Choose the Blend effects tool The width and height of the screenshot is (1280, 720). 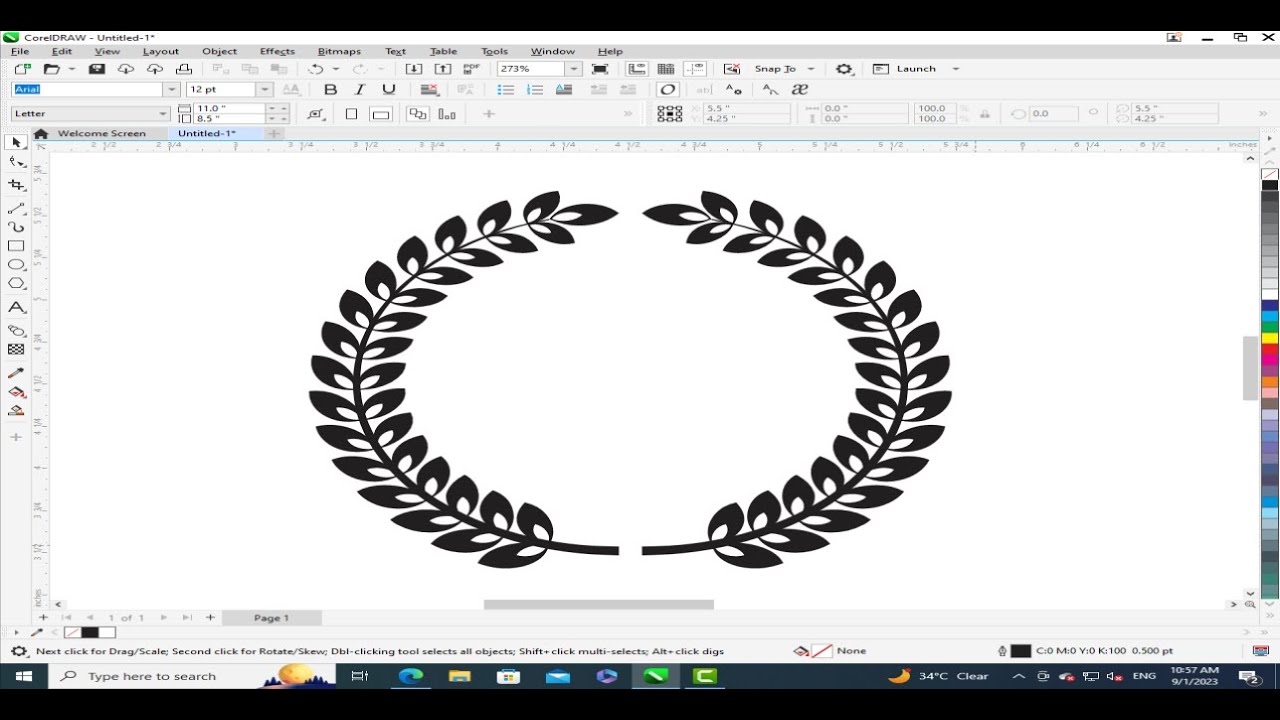point(16,330)
